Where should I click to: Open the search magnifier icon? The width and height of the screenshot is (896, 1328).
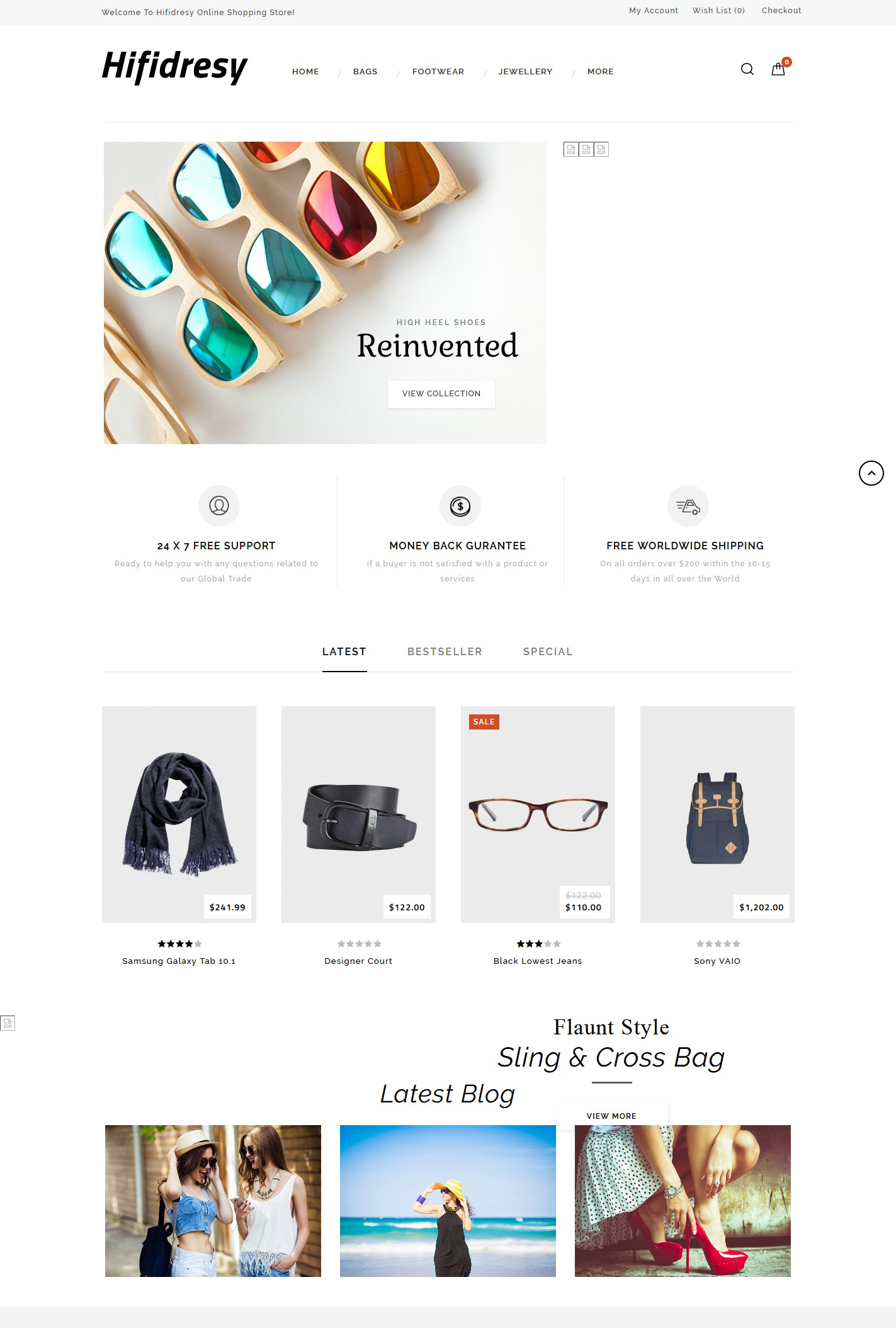(747, 69)
